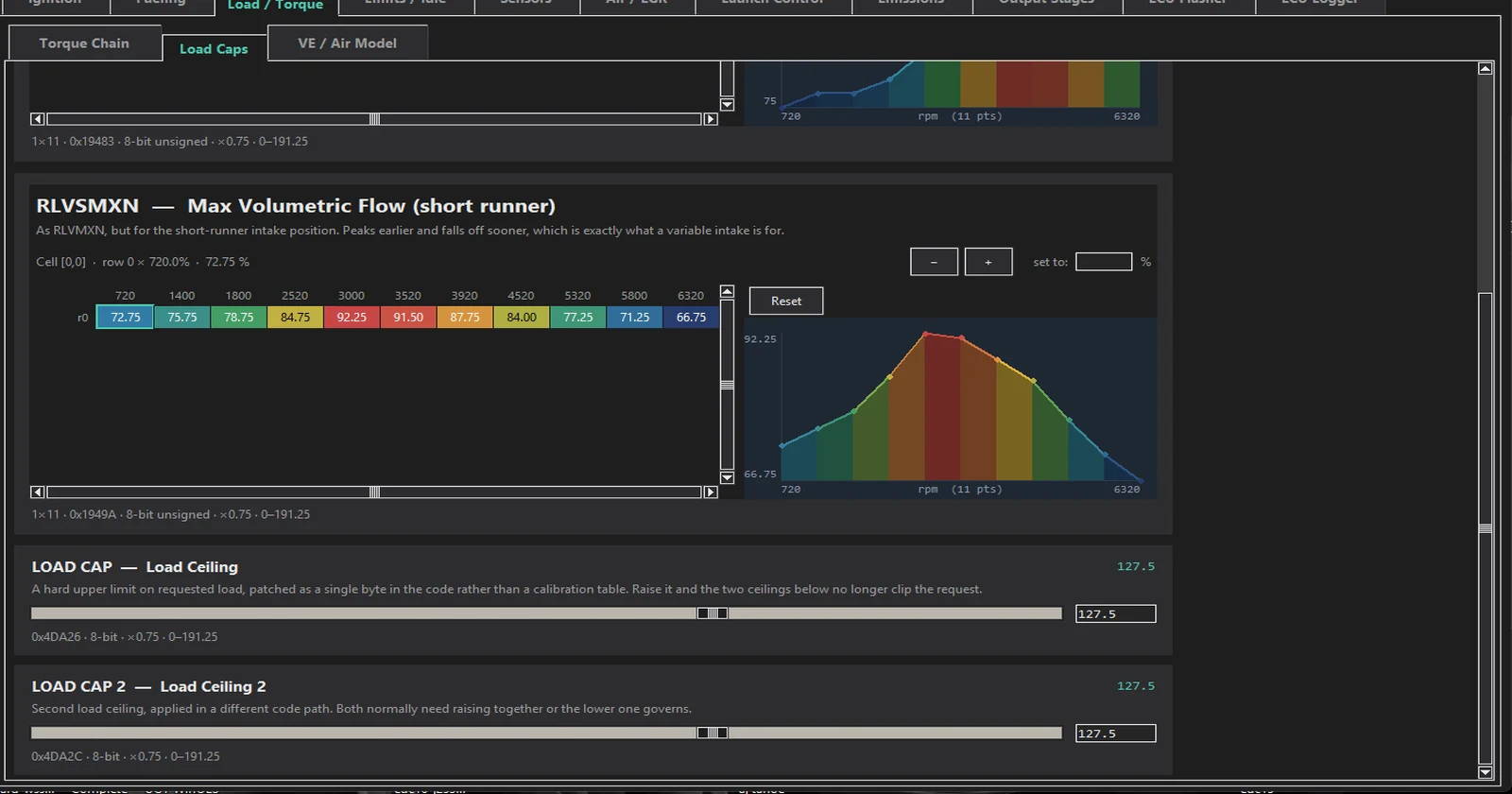The height and width of the screenshot is (794, 1512).
Task: Edit the LOAD CAP value field 127.5
Action: click(1115, 614)
